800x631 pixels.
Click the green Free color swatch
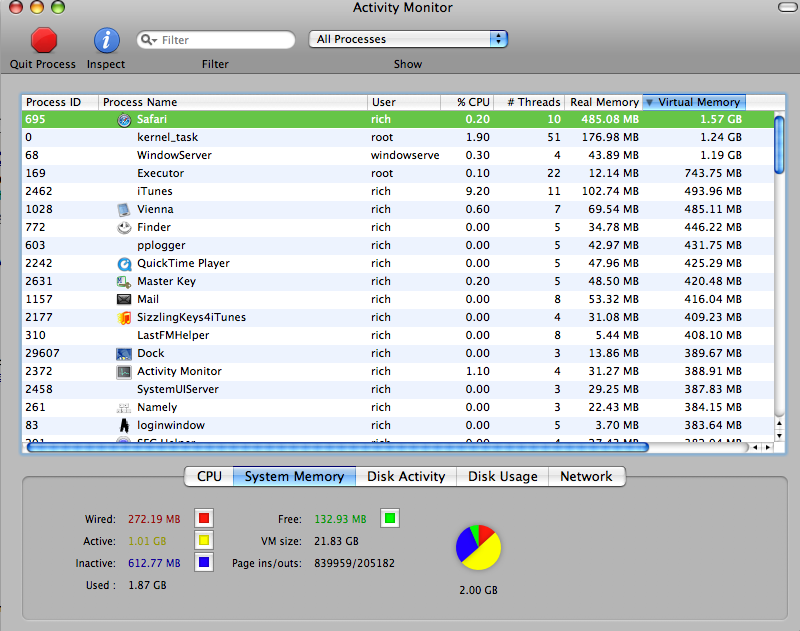pyautogui.click(x=390, y=518)
